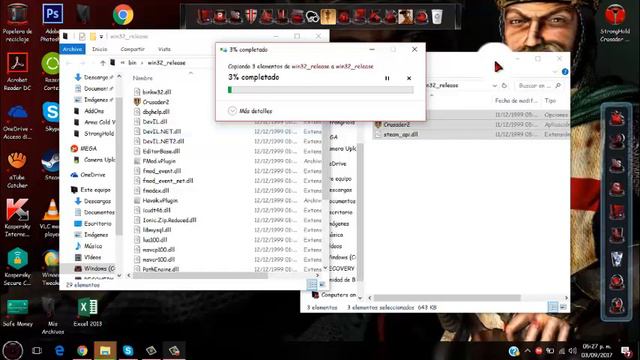Open Google Chrome desktop shortcut
The width and height of the screenshot is (640, 360).
(x=123, y=15)
